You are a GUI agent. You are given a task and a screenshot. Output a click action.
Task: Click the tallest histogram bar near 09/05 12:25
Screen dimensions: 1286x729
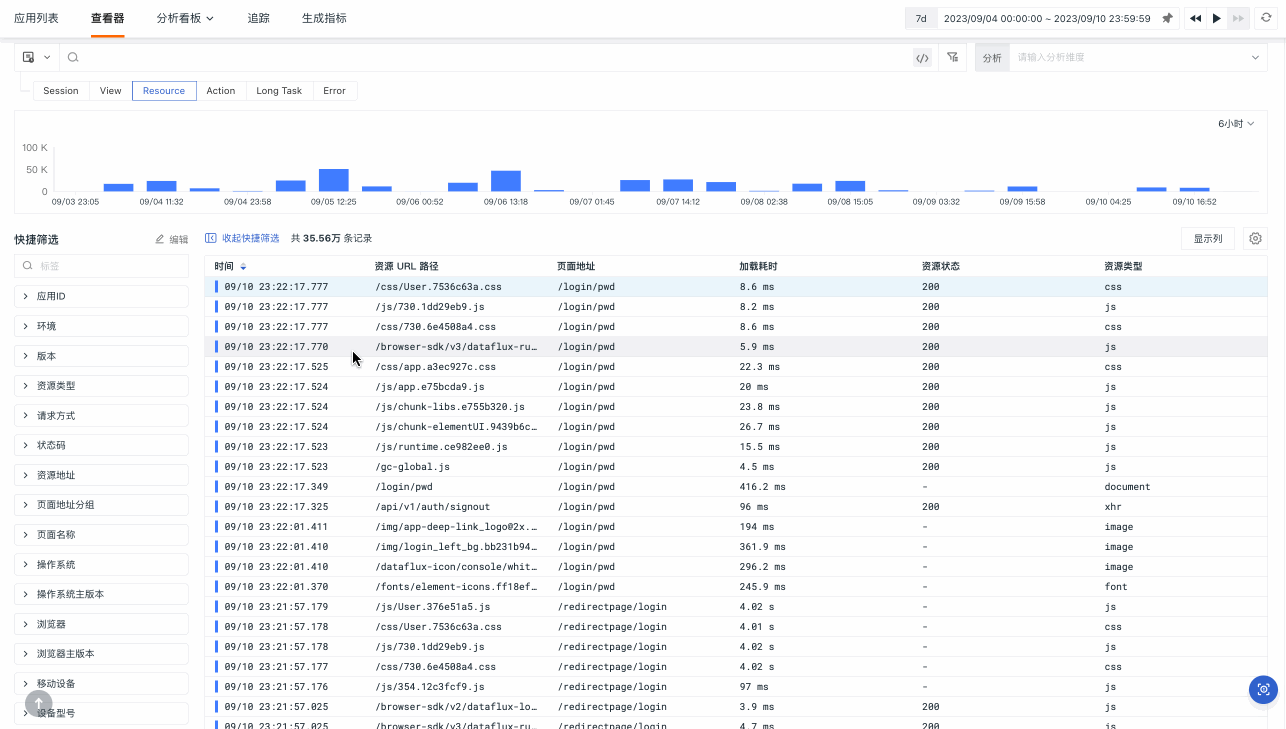pos(334,180)
